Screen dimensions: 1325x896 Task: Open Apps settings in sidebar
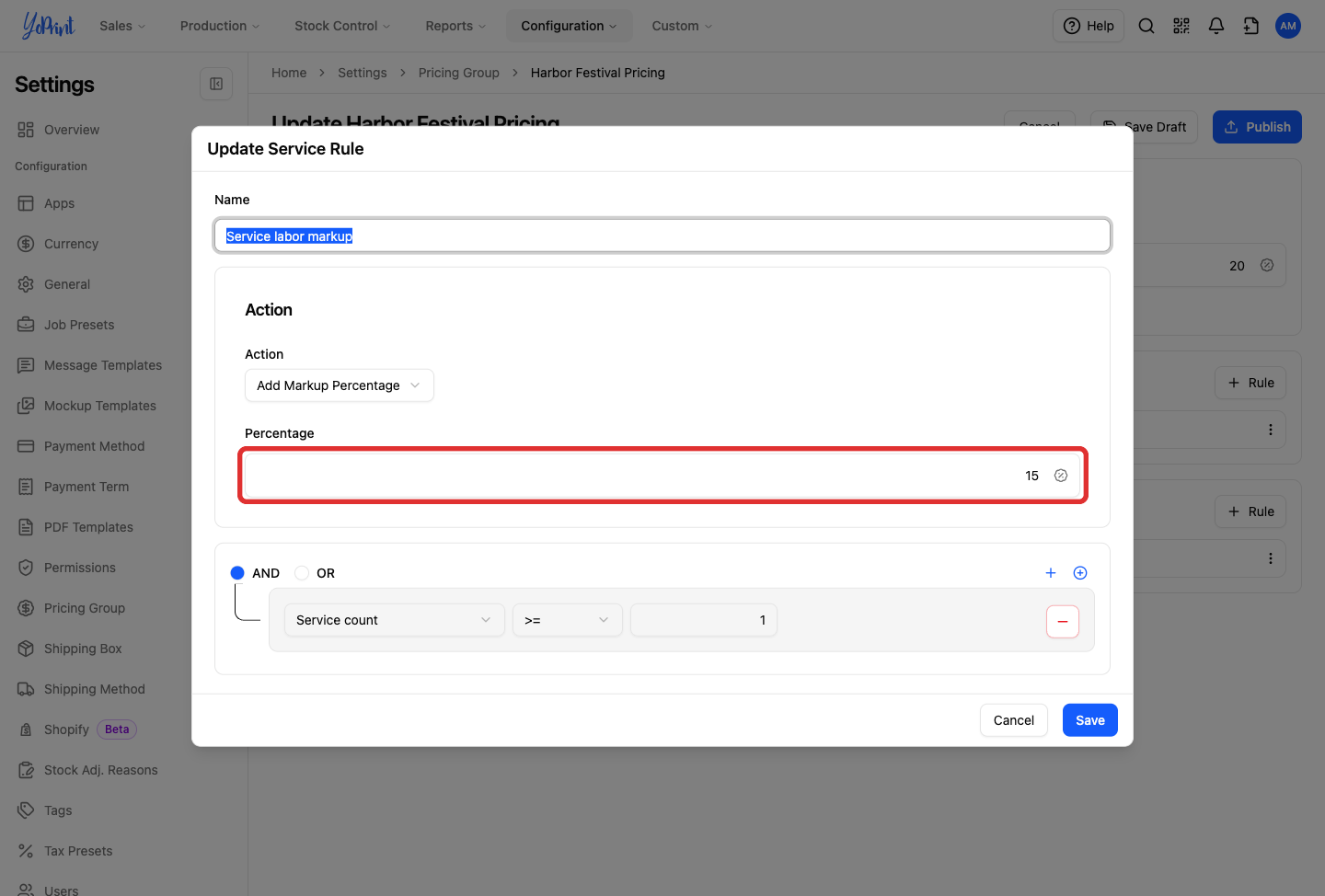click(x=59, y=203)
